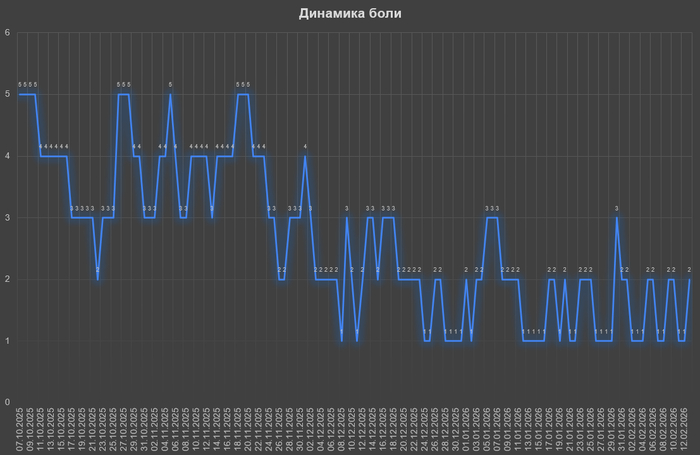
Task: Click the chart title 'Динамика боли'
Action: (350, 13)
